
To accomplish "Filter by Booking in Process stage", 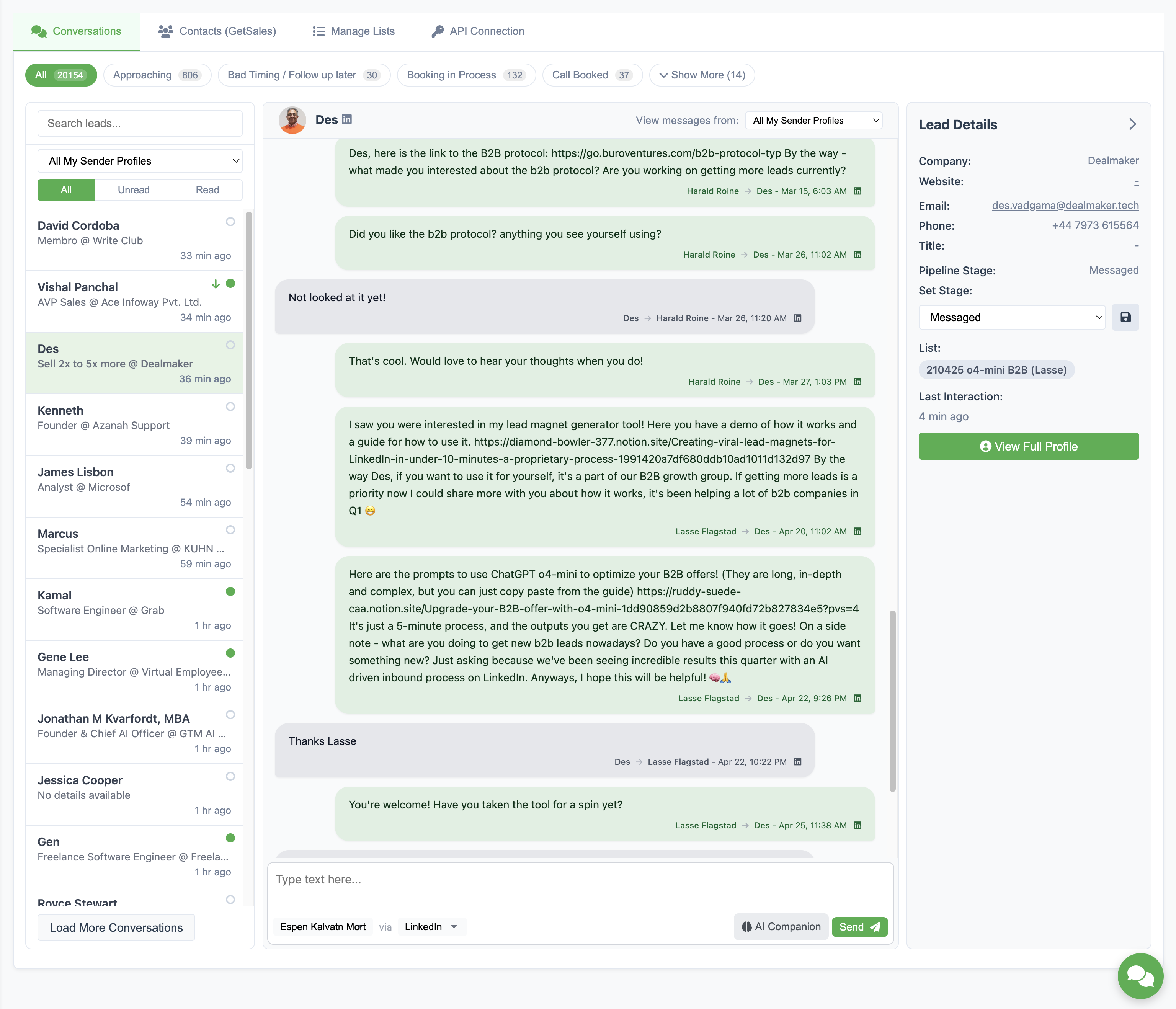I will 466,75.
